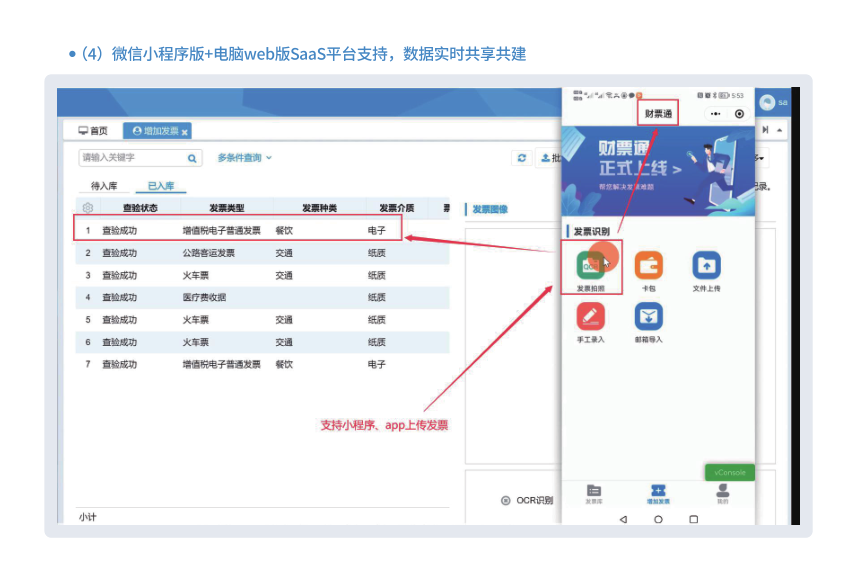The image size is (850, 570).
Task: Tap 发票库 in bottom navigation
Action: click(x=594, y=493)
